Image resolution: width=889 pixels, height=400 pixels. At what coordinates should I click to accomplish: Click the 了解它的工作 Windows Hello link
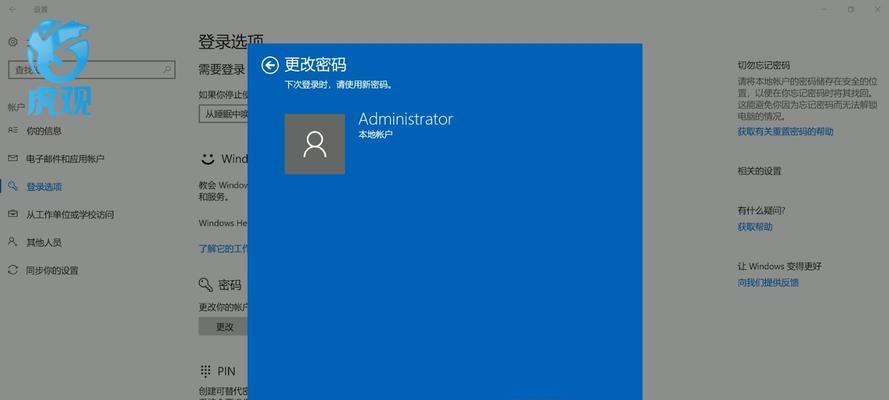tap(223, 248)
